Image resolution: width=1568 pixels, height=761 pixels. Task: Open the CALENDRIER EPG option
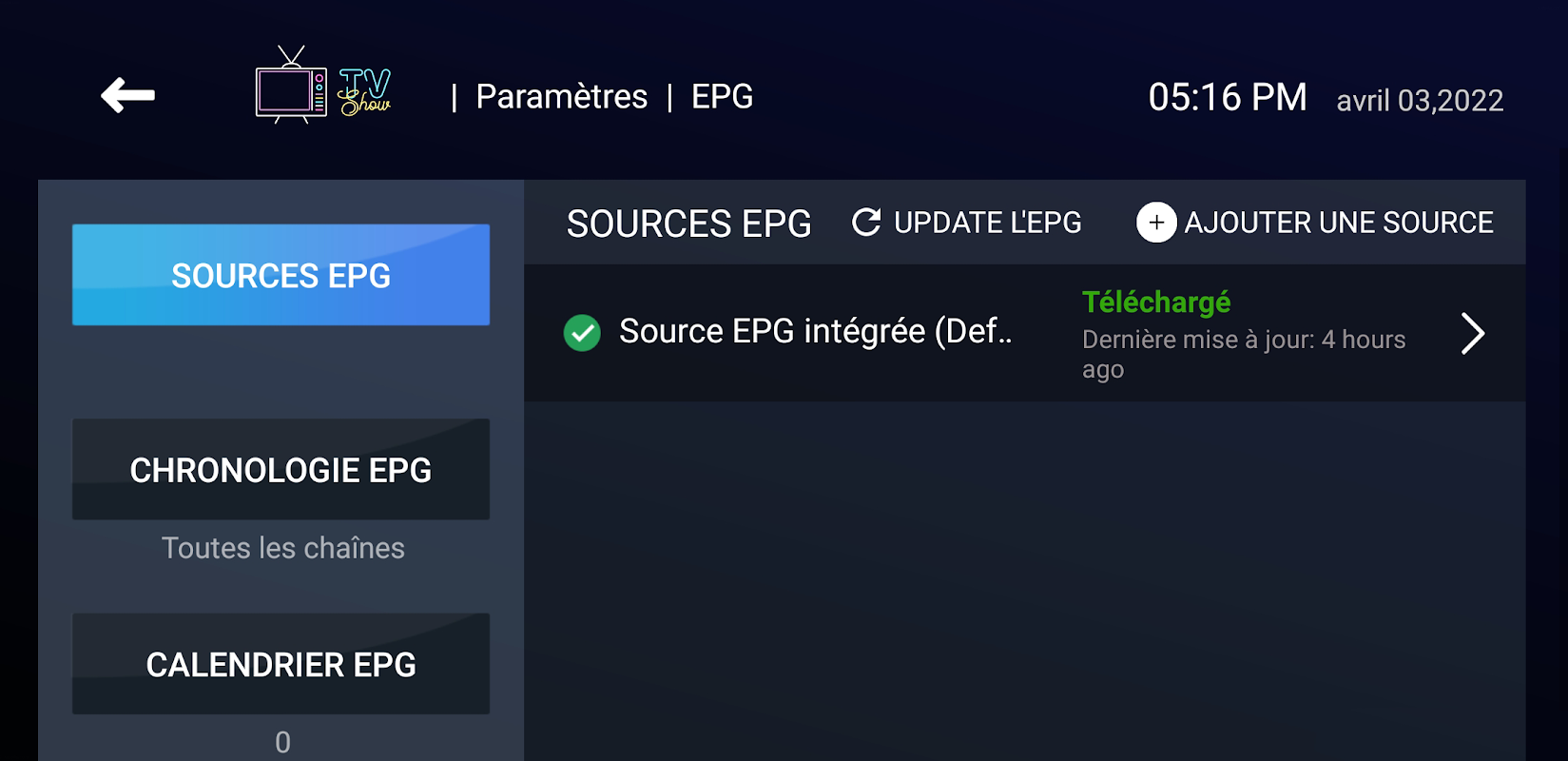click(x=281, y=664)
